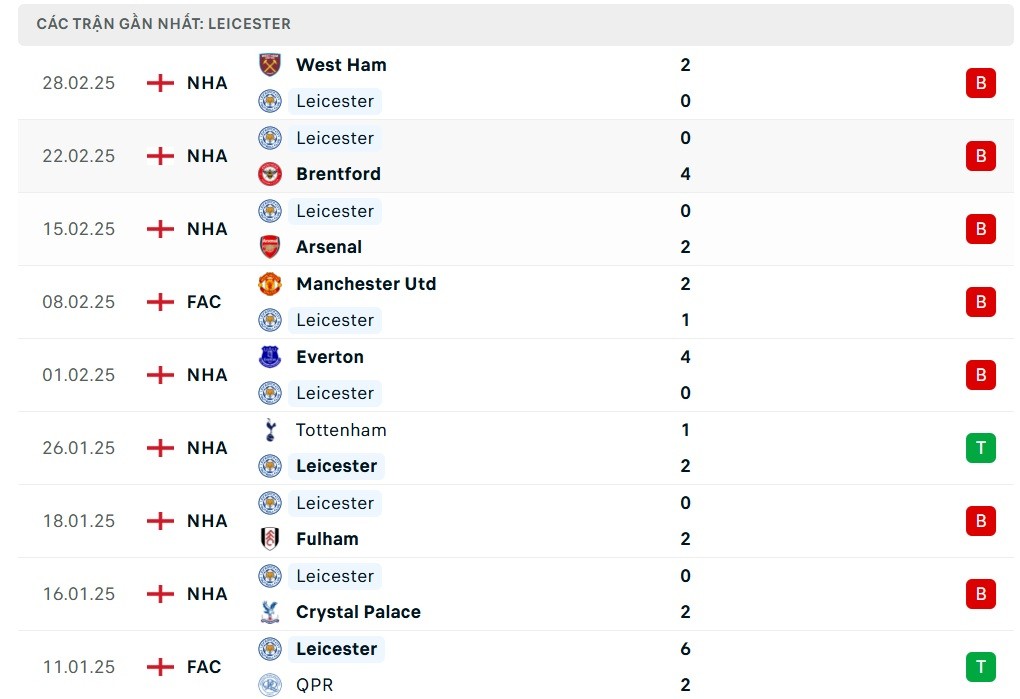
Task: Select the 01.02.25 Everton match row date
Action: pyautogui.click(x=78, y=375)
